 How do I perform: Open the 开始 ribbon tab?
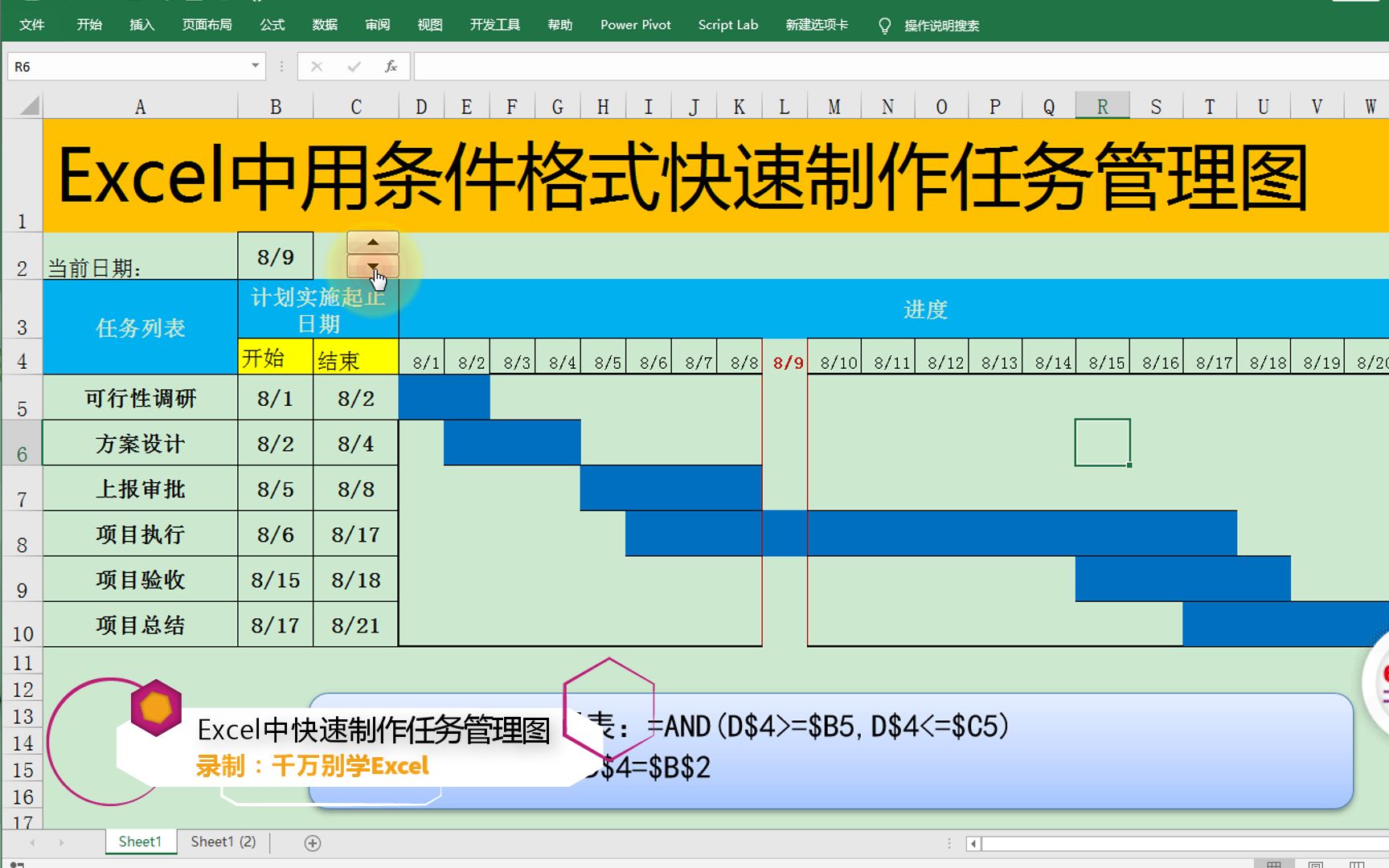(x=88, y=25)
